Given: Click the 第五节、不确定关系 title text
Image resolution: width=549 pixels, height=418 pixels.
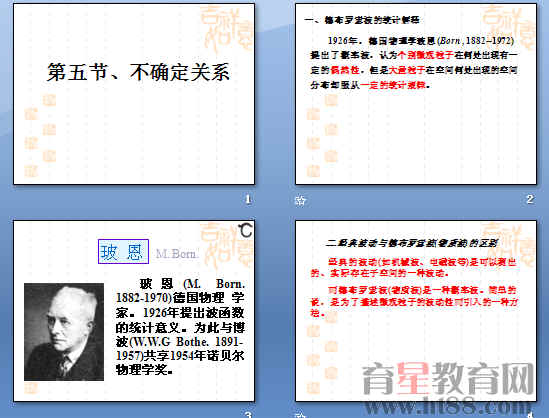Looking at the screenshot, I should click(138, 72).
